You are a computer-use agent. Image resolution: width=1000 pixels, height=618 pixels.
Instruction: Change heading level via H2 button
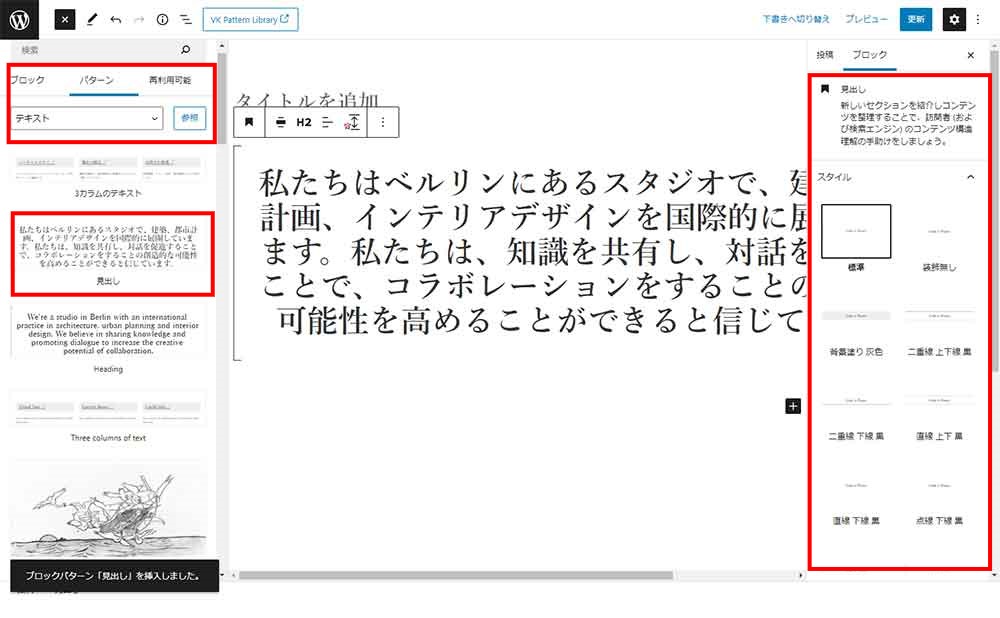(x=304, y=122)
